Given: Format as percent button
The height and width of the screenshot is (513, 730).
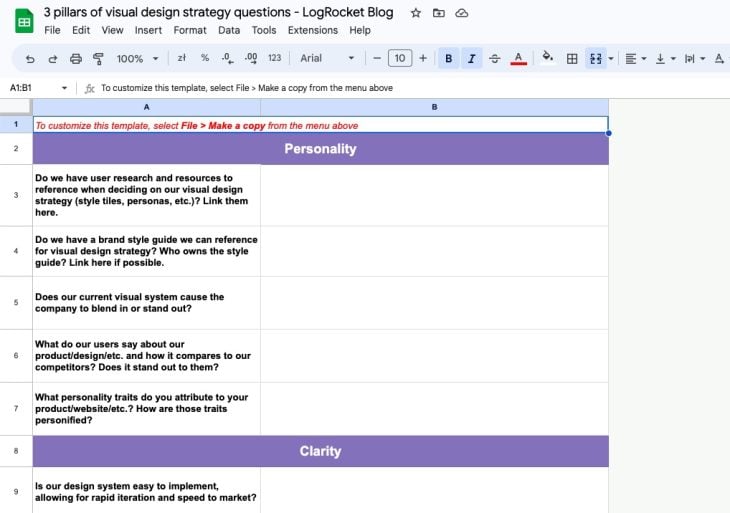Looking at the screenshot, I should [205, 58].
